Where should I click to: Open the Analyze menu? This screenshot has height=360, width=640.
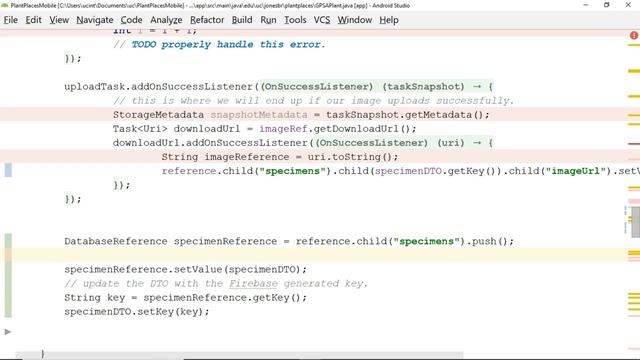[x=166, y=20]
